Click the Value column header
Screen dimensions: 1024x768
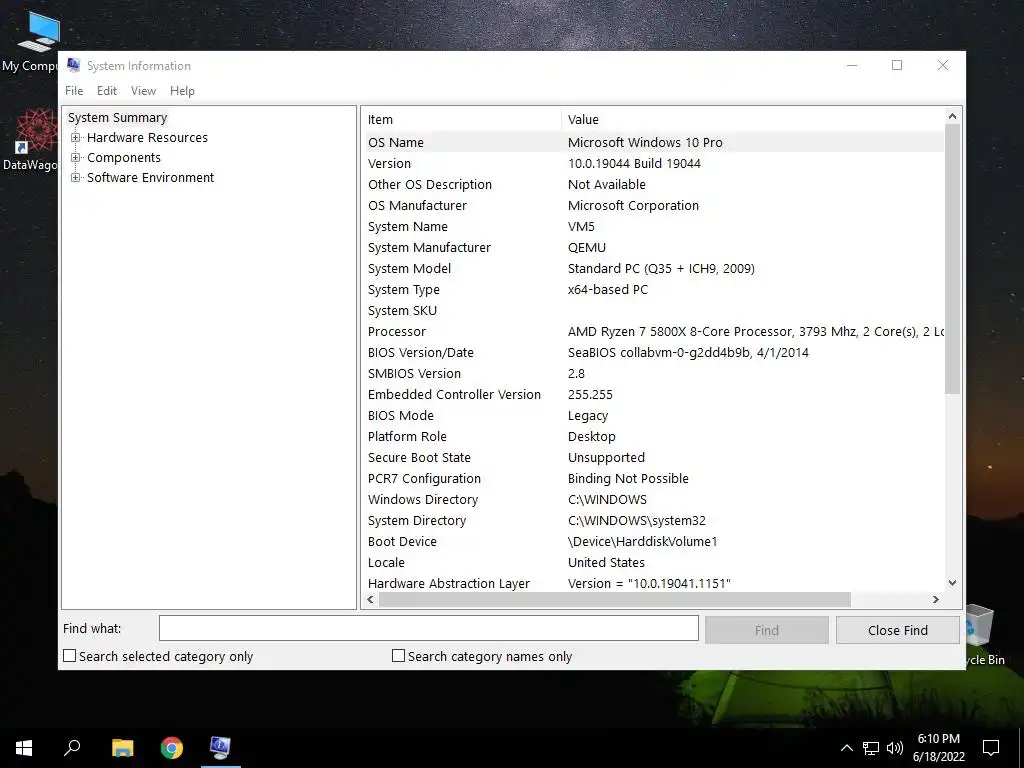coord(752,120)
